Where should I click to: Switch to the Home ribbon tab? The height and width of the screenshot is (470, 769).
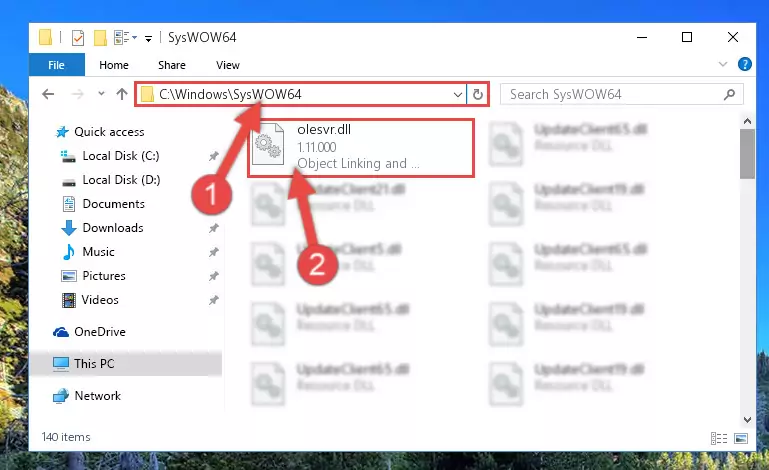(114, 65)
